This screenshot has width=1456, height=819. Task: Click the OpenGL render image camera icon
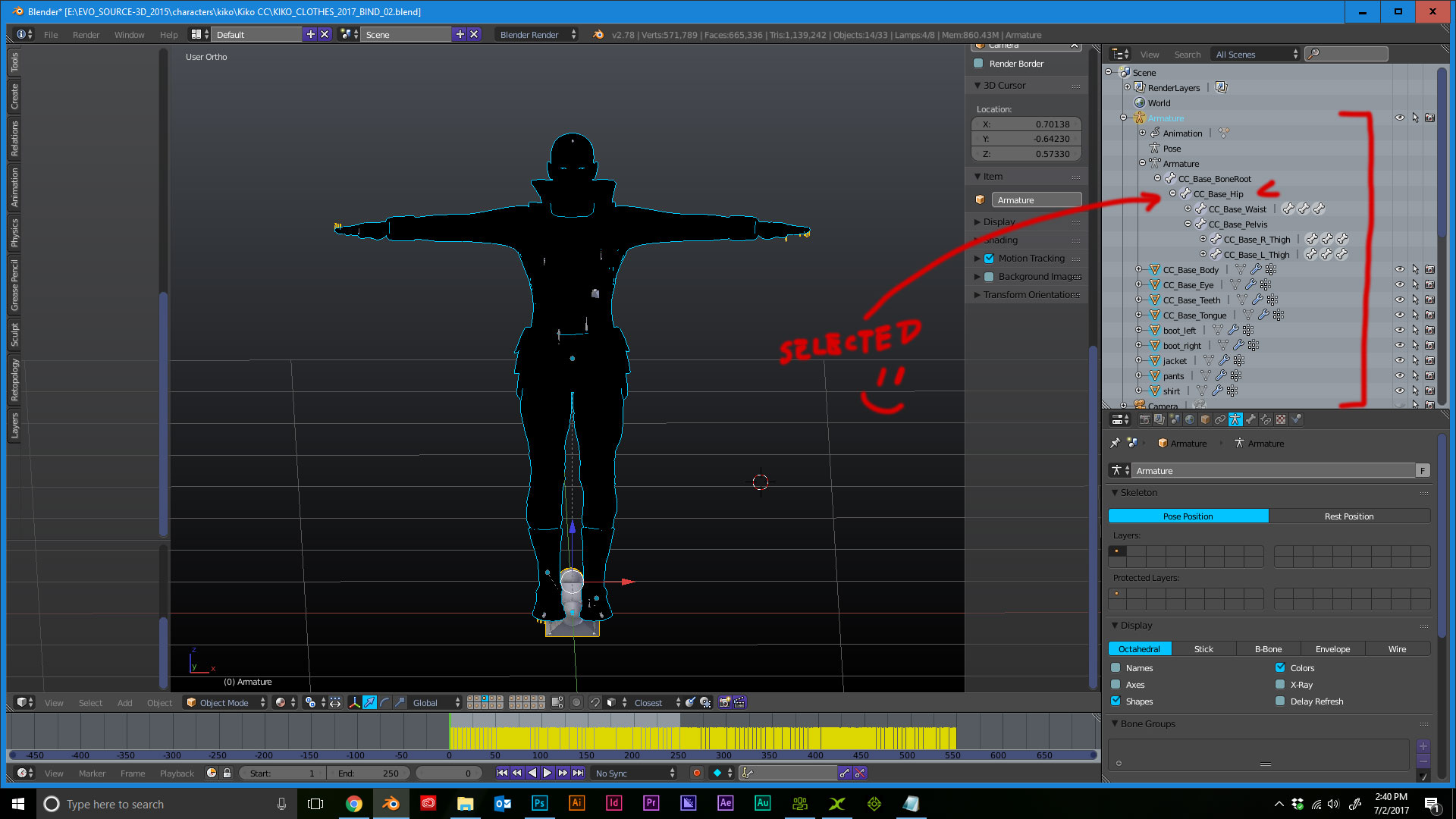pos(724,702)
